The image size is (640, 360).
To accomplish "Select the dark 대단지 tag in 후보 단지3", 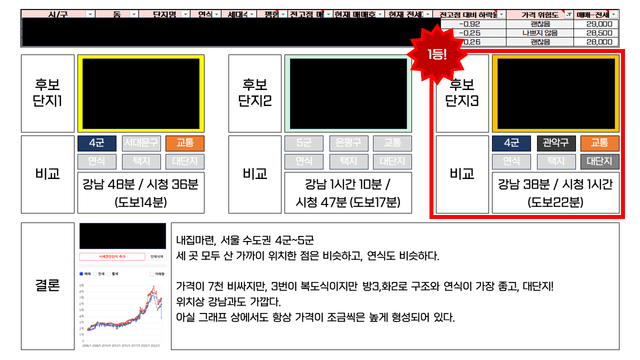I will (600, 162).
